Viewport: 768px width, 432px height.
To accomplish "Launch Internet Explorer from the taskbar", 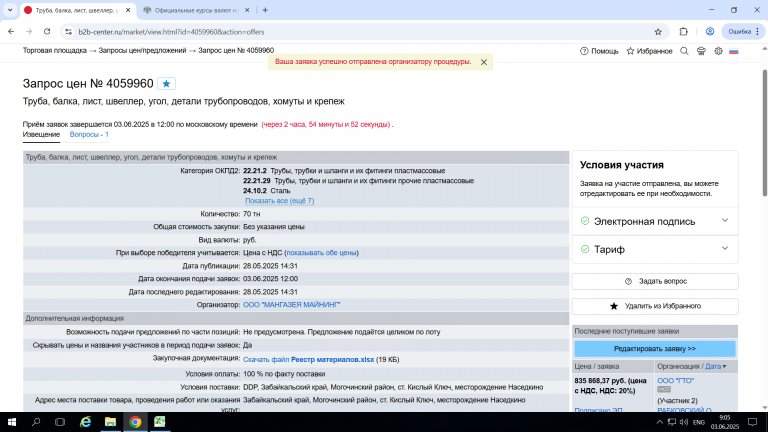I will 85,422.
